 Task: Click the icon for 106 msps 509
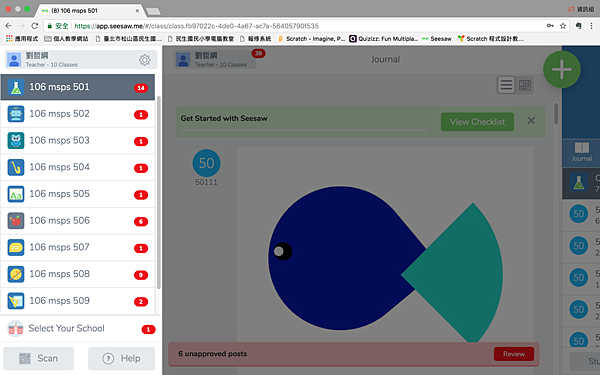16,301
